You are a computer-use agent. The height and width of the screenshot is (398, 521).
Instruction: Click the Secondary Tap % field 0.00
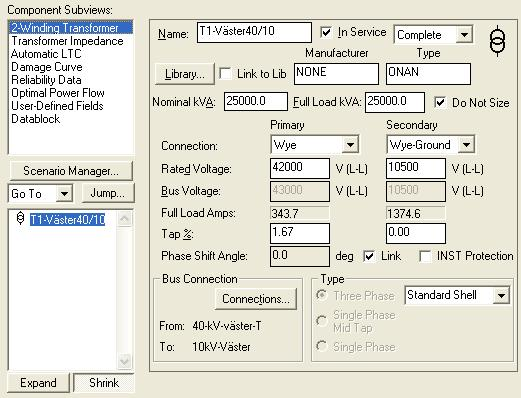click(416, 233)
